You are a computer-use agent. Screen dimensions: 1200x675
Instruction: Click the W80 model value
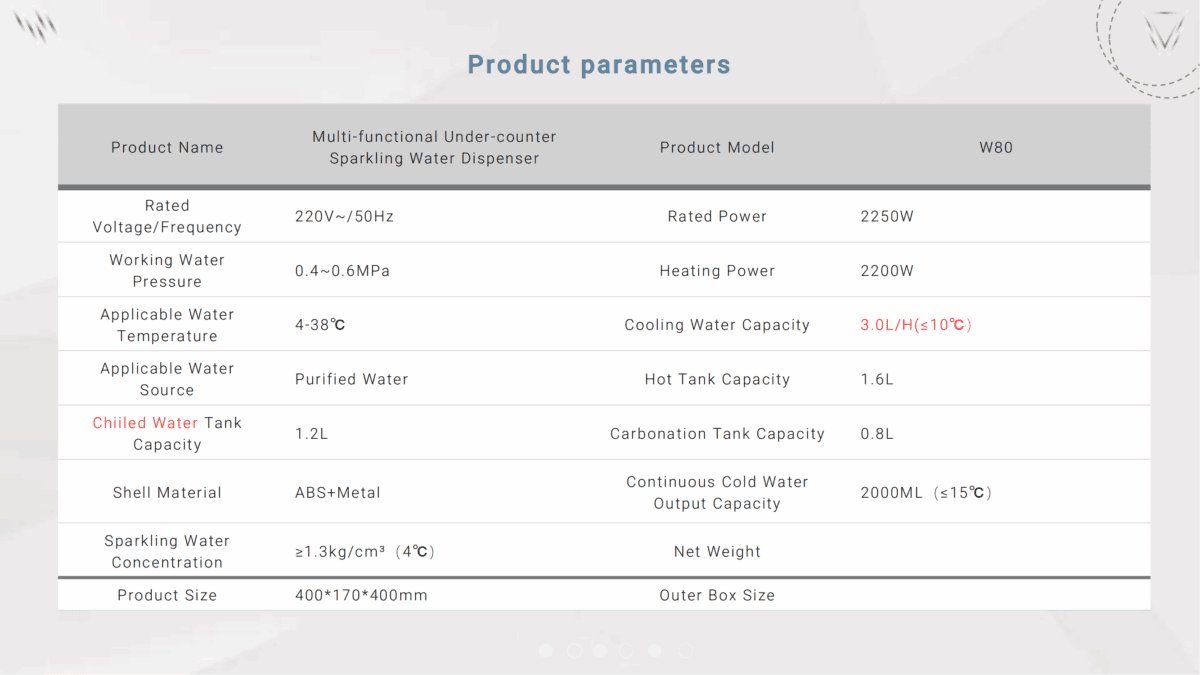[x=996, y=147]
